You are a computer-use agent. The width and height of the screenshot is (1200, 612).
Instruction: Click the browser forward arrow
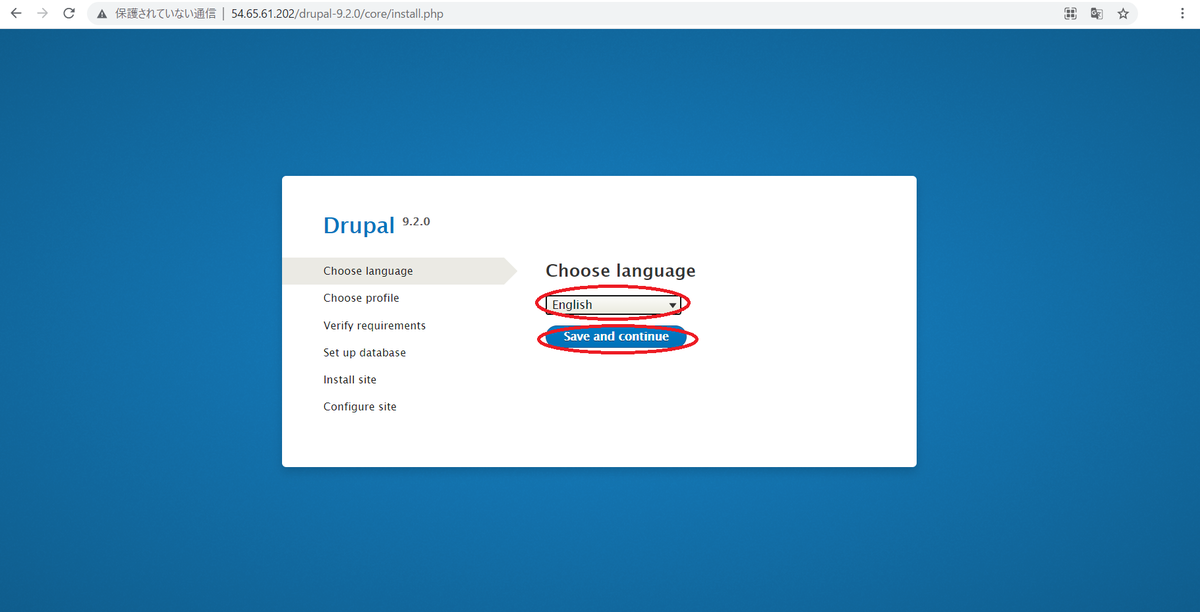[x=42, y=14]
